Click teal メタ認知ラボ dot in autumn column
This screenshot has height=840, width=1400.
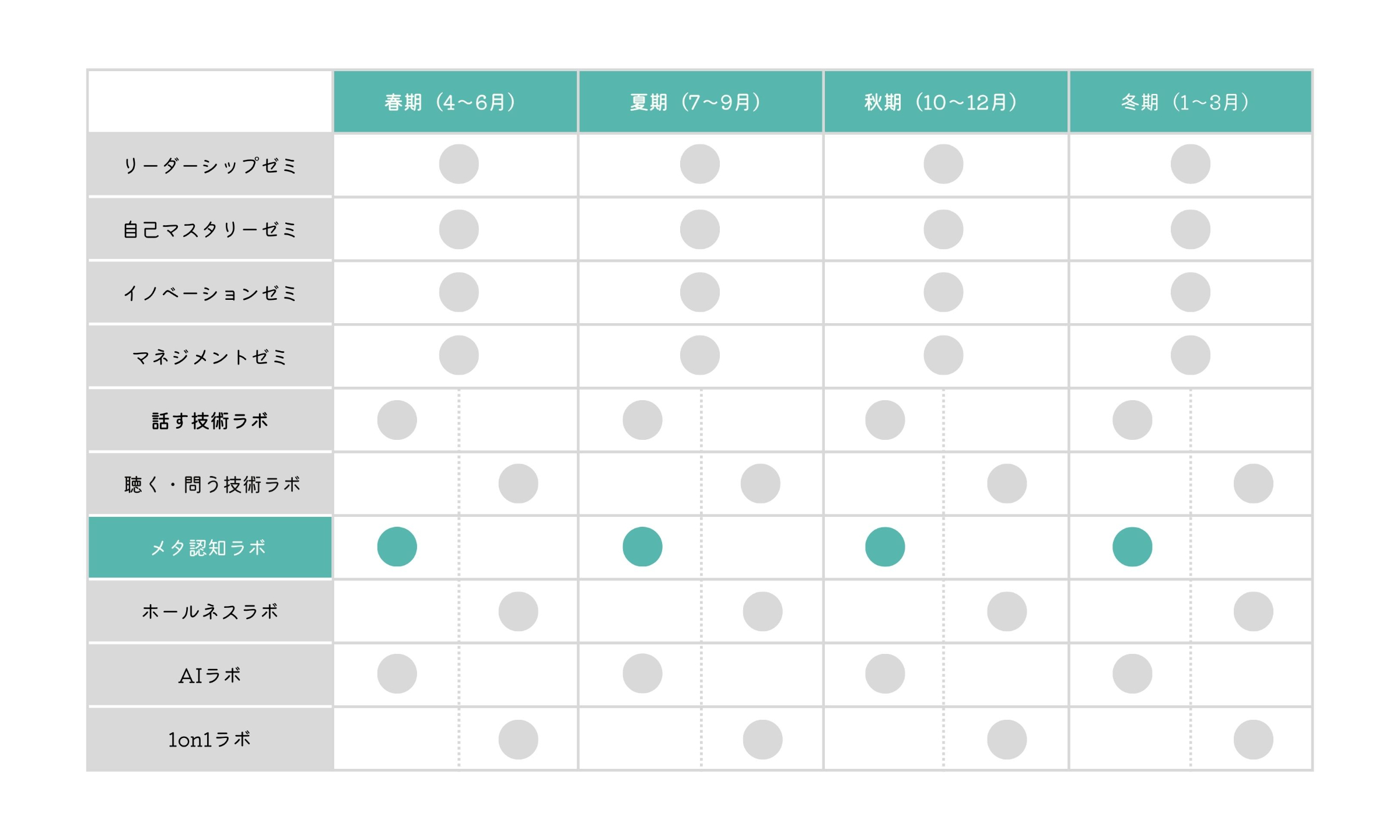pyautogui.click(x=885, y=547)
